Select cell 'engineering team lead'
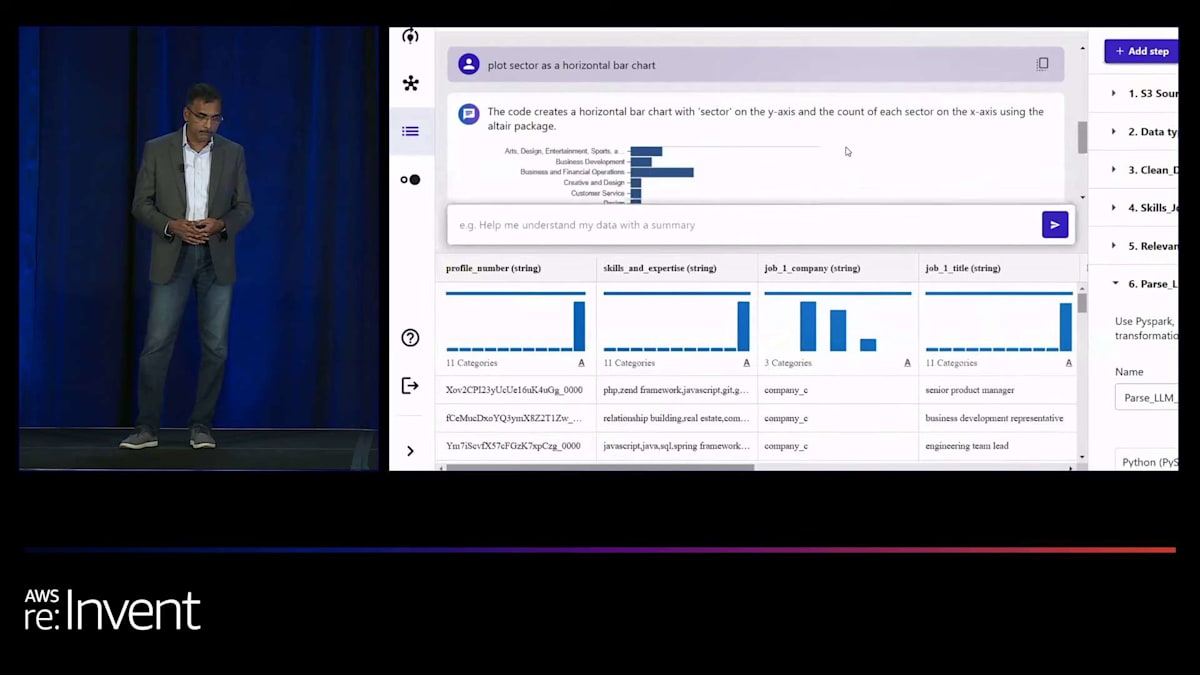Image resolution: width=1200 pixels, height=675 pixels. click(997, 446)
